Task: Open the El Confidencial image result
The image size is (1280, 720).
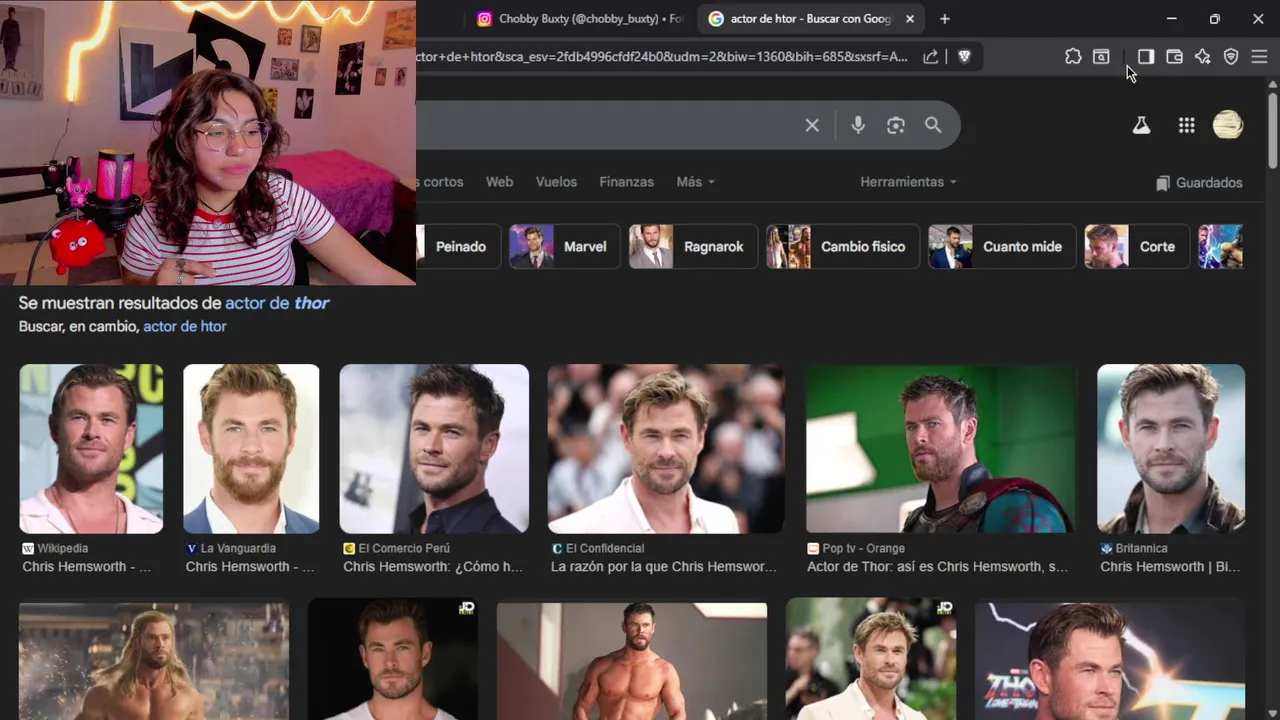Action: [x=666, y=449]
